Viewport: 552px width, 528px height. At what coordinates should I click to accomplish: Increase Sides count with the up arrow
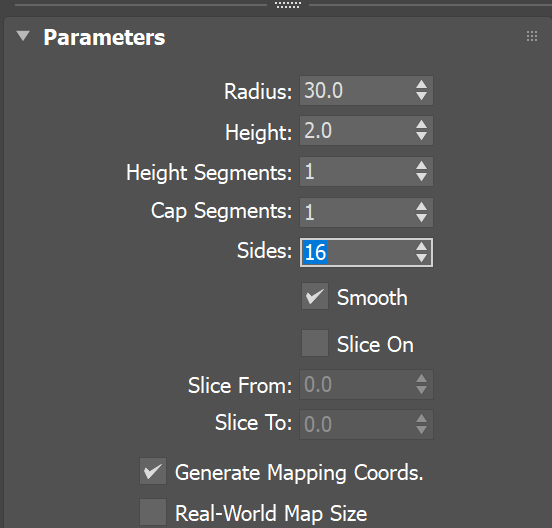(421, 247)
